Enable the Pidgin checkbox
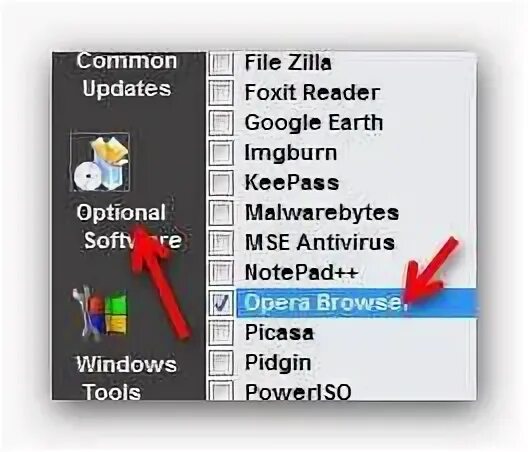The height and width of the screenshot is (452, 528). pyautogui.click(x=221, y=362)
